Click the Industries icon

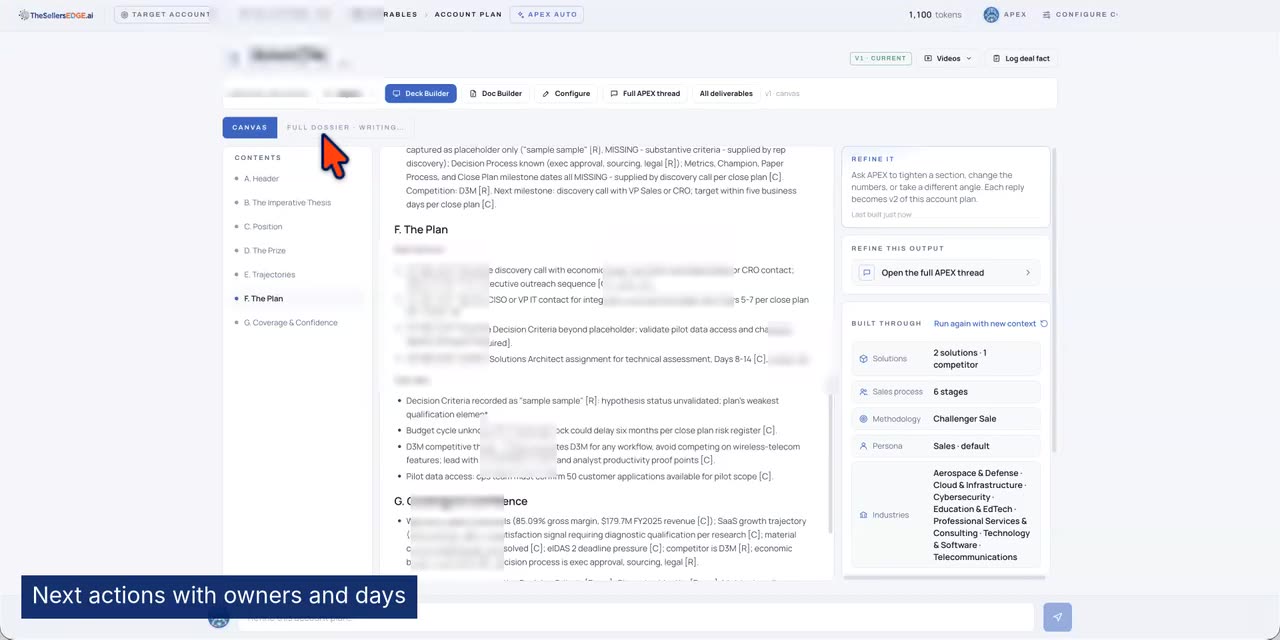point(864,515)
